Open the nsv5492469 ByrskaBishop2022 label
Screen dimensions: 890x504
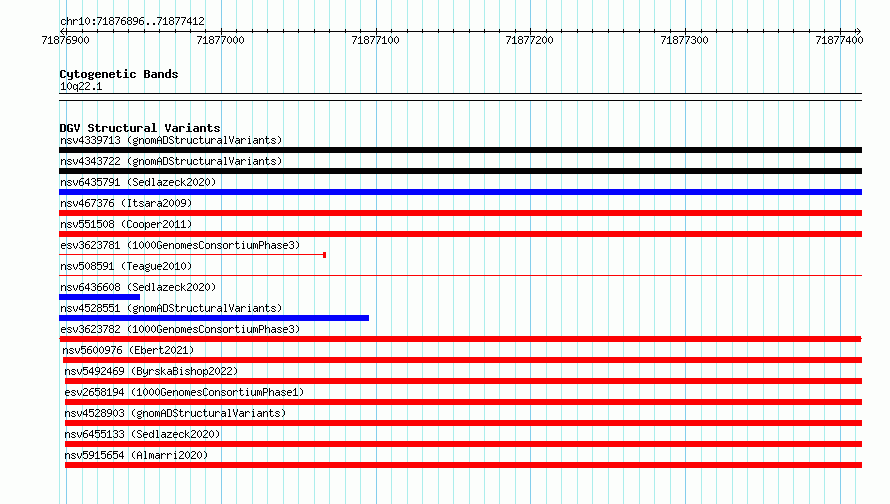(x=151, y=371)
